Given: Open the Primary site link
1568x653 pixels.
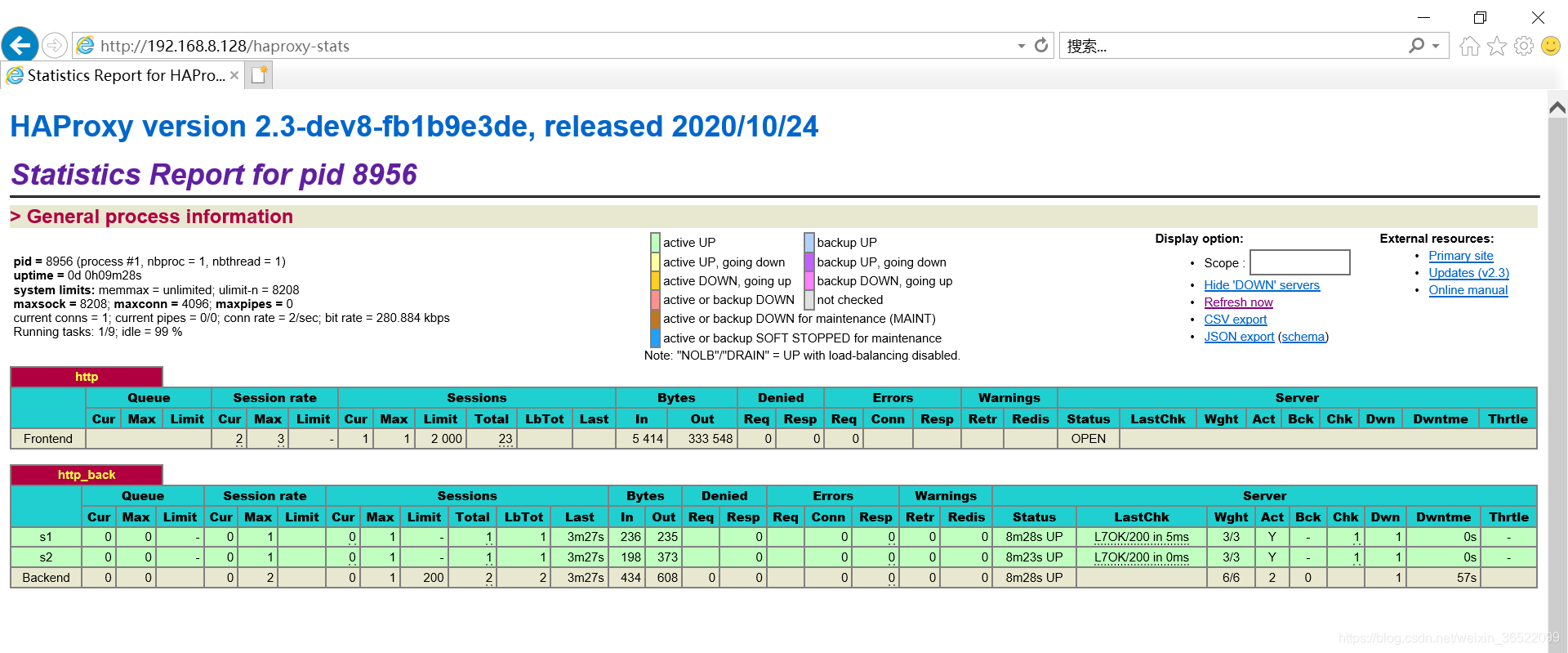Looking at the screenshot, I should (x=1461, y=256).
